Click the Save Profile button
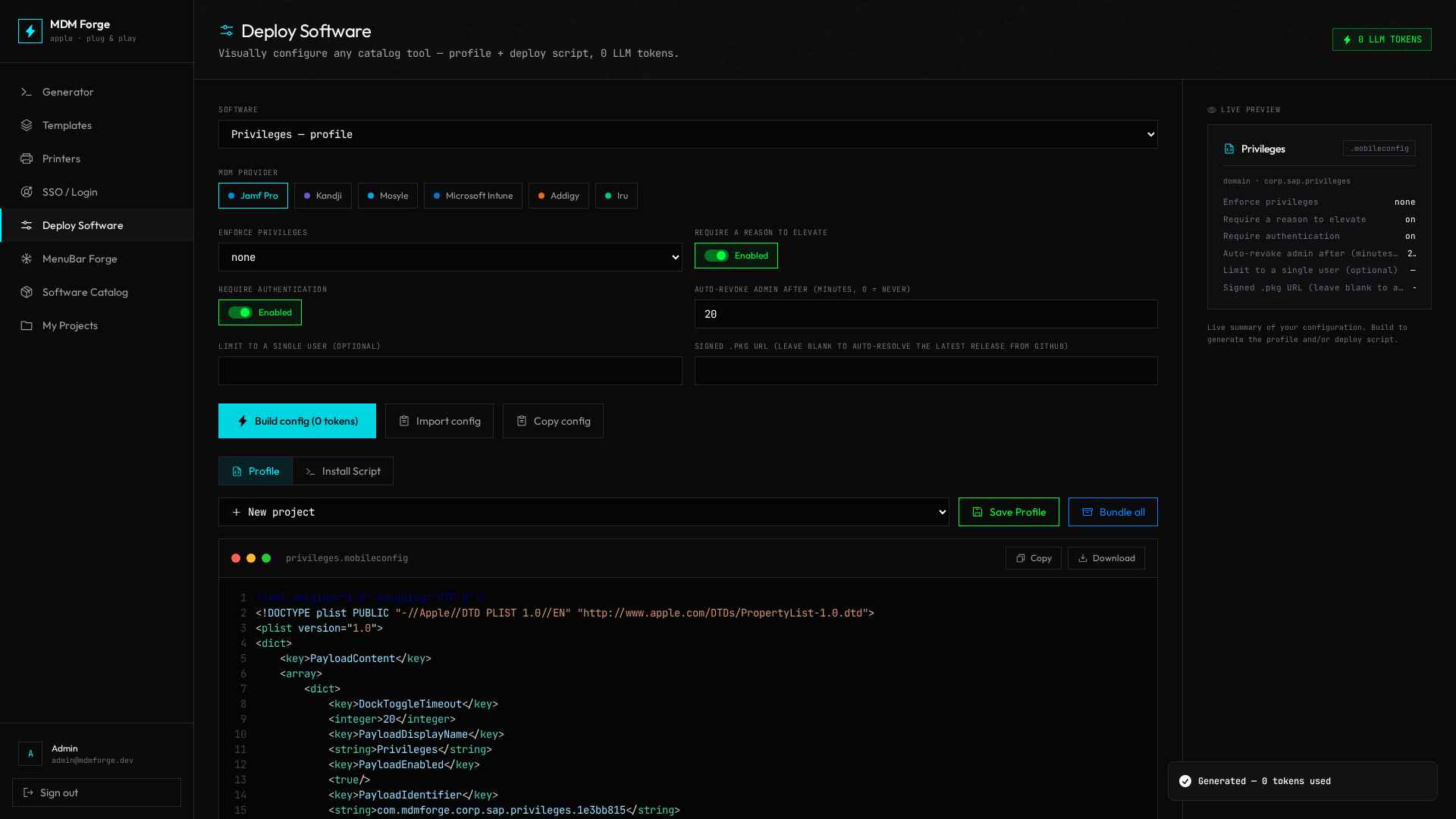1456x819 pixels. (1009, 512)
